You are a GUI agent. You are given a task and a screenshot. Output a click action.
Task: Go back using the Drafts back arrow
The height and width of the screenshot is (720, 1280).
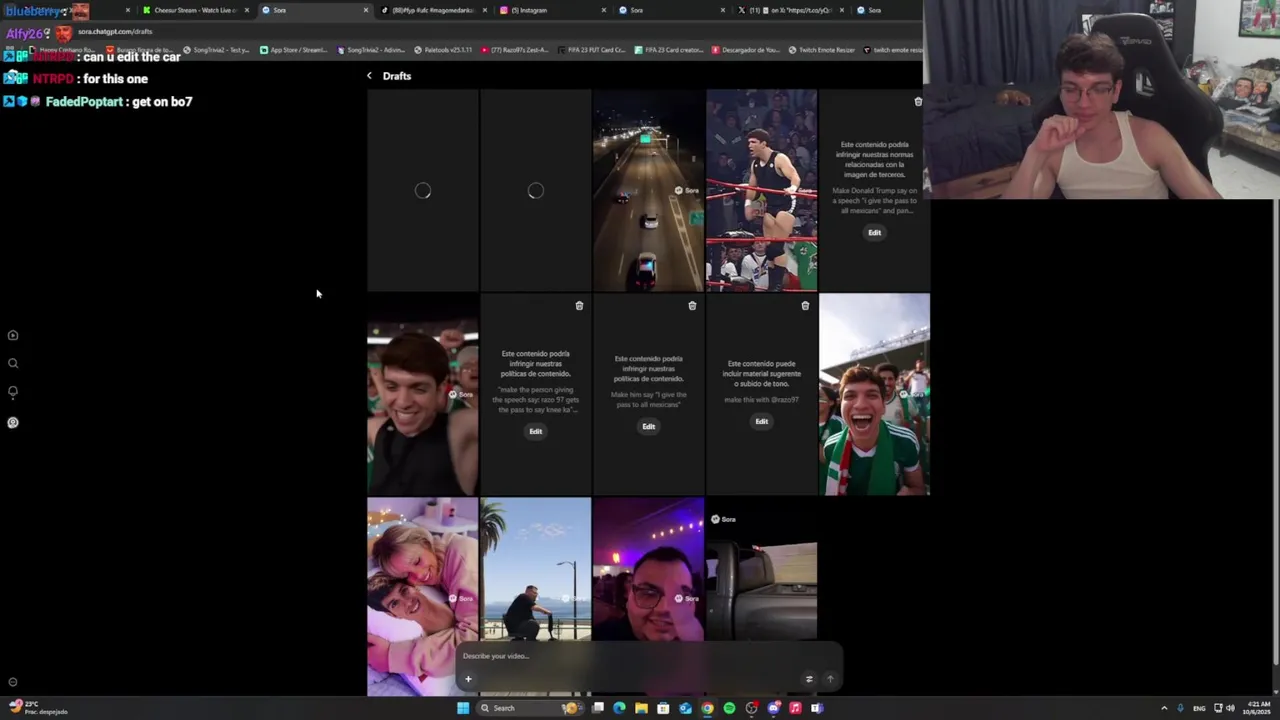tap(369, 76)
